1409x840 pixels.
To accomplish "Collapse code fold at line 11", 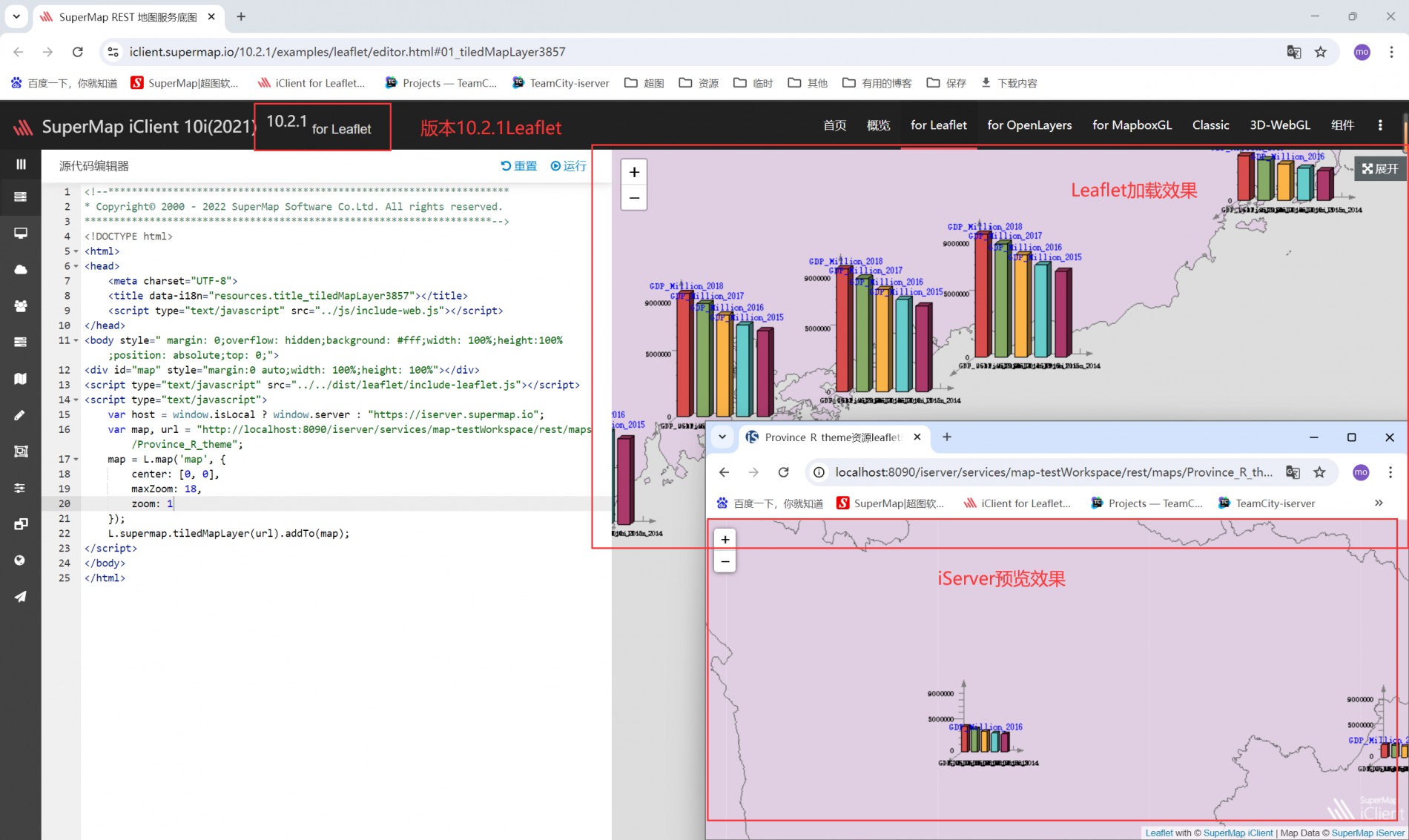I will pos(76,340).
